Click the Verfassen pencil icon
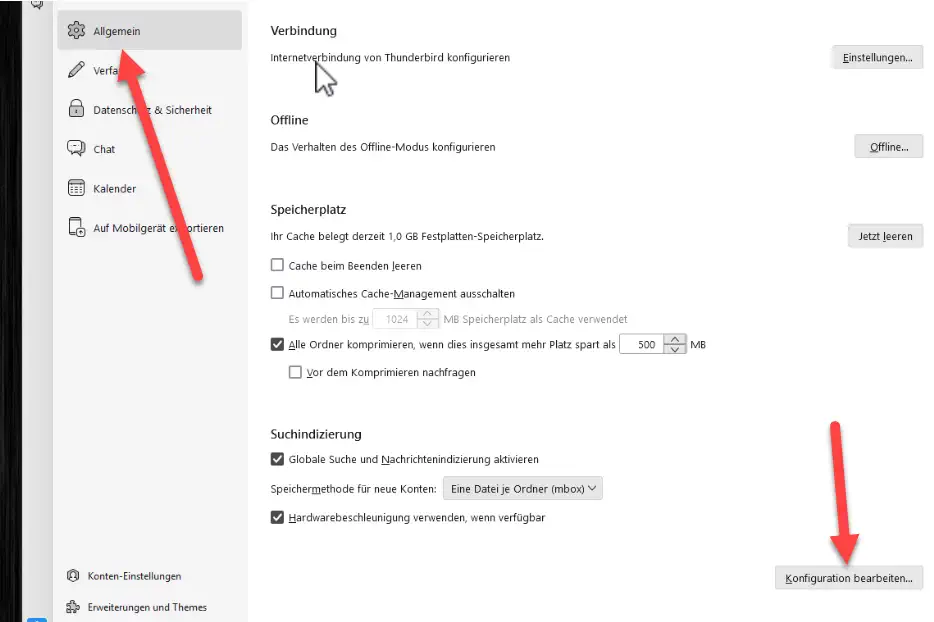934x622 pixels. coord(76,70)
